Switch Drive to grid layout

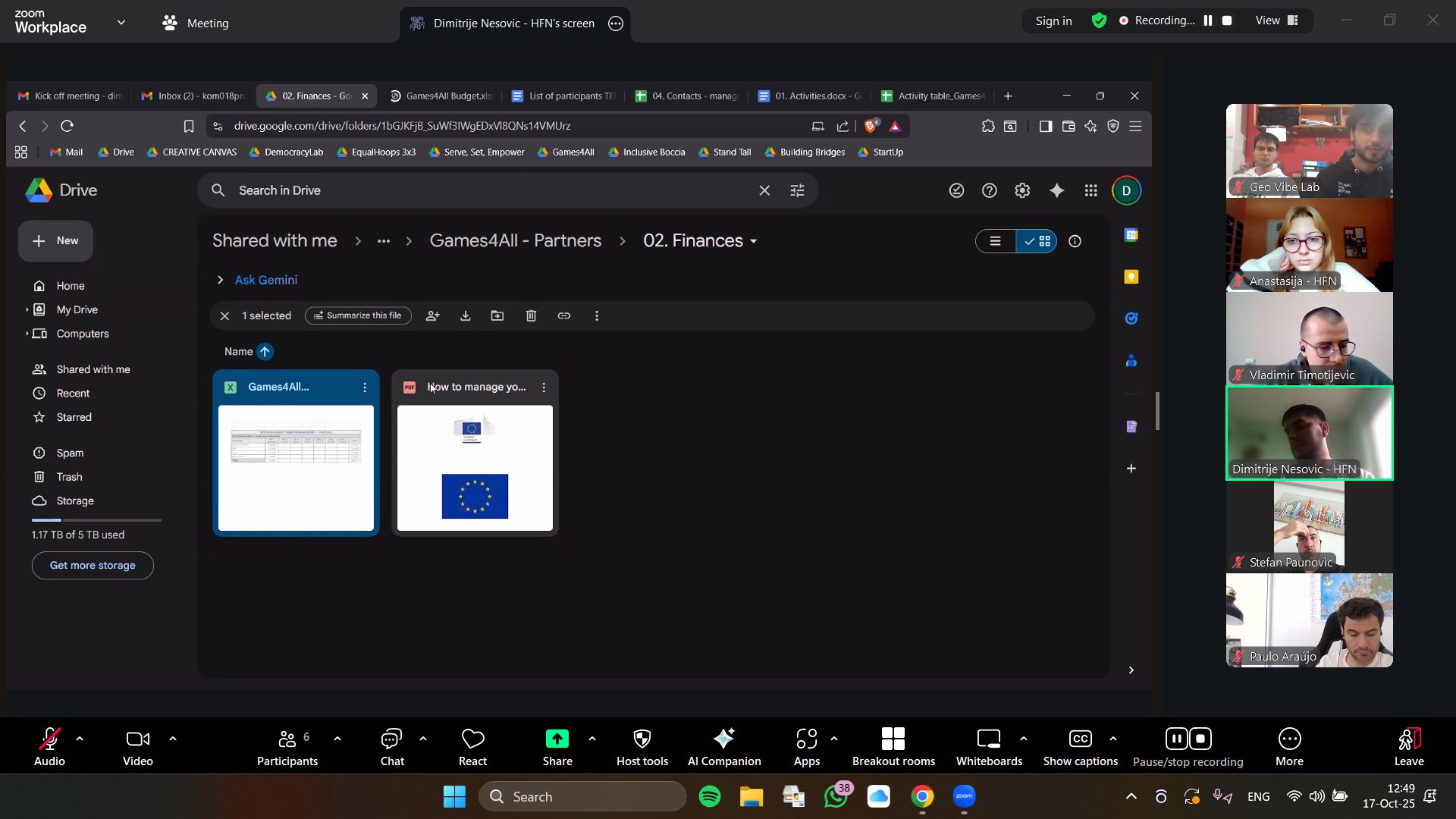tap(1037, 241)
